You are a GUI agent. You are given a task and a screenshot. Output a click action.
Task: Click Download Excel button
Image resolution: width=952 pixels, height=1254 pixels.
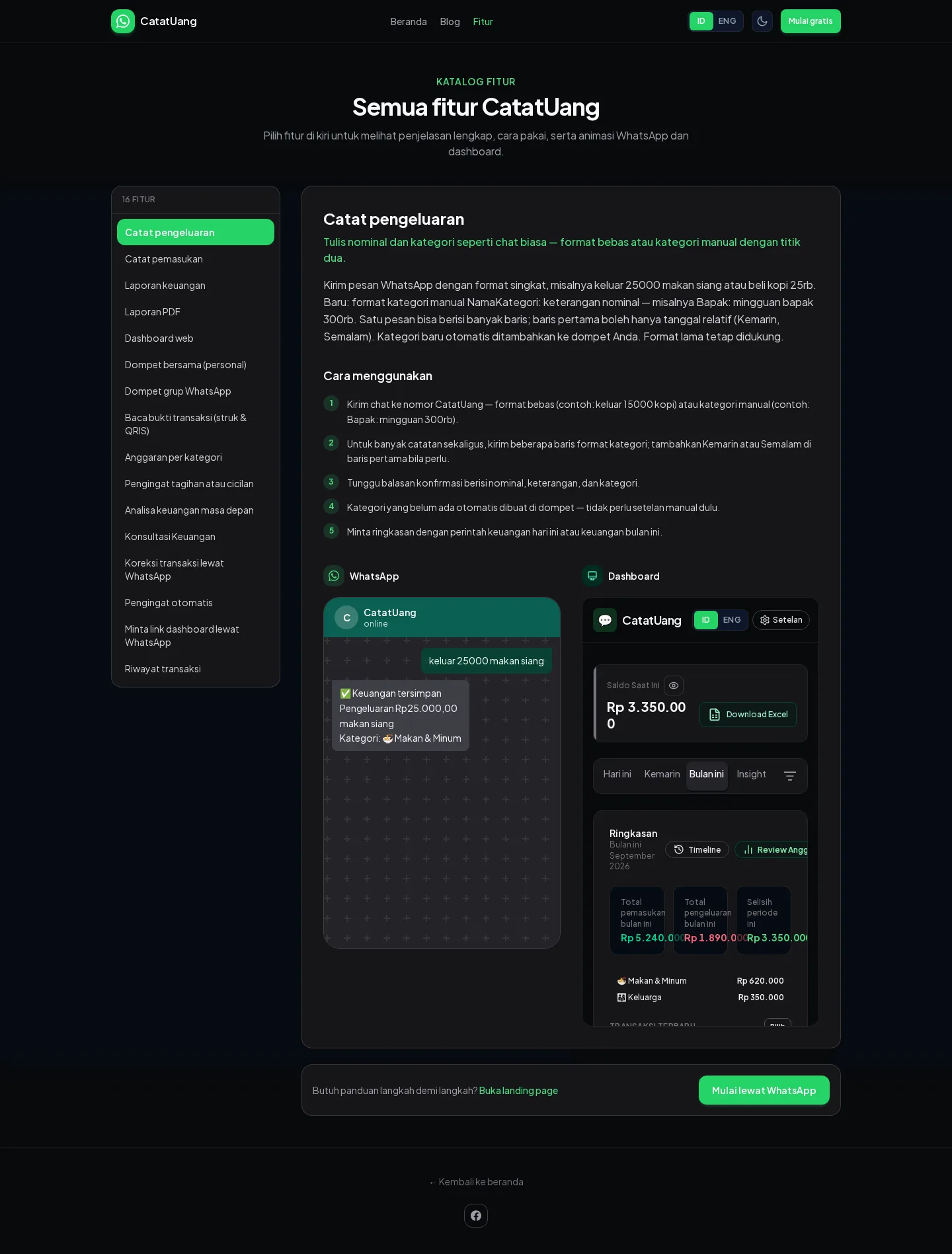tap(748, 715)
